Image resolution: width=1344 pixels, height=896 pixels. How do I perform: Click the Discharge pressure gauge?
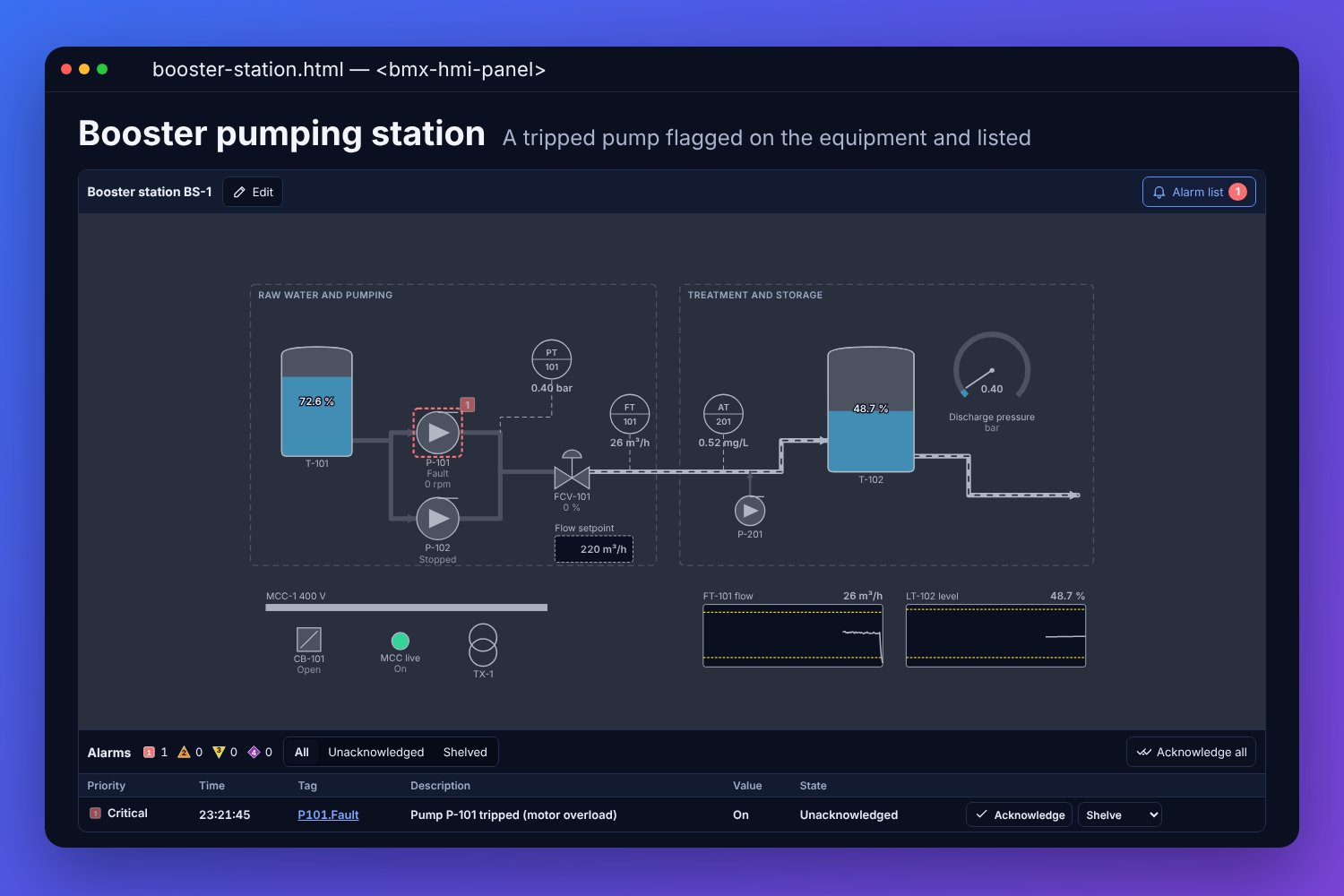992,366
